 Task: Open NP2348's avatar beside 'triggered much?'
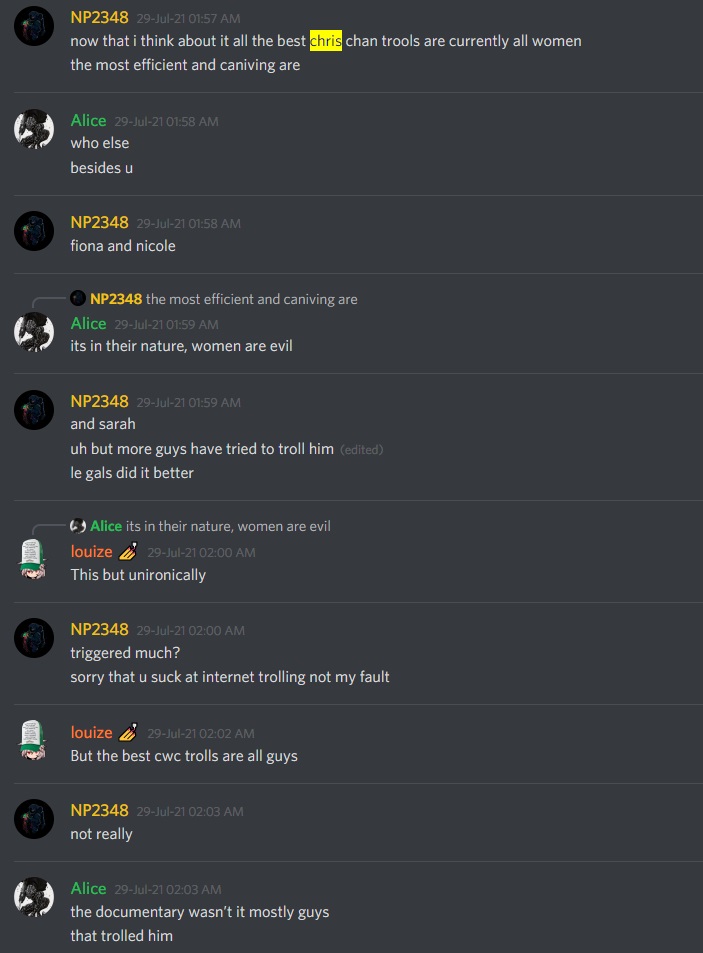[34, 638]
